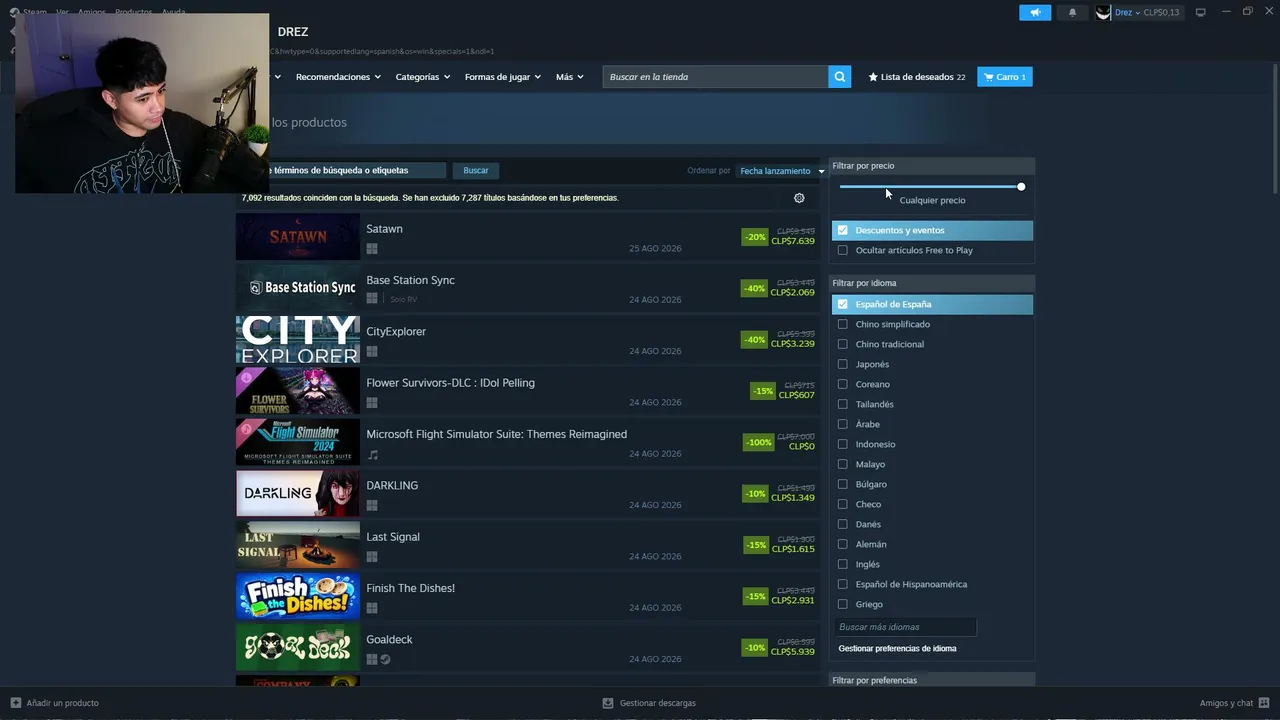Open the Steam menu in title bar
This screenshot has width=1280, height=720.
[x=34, y=12]
